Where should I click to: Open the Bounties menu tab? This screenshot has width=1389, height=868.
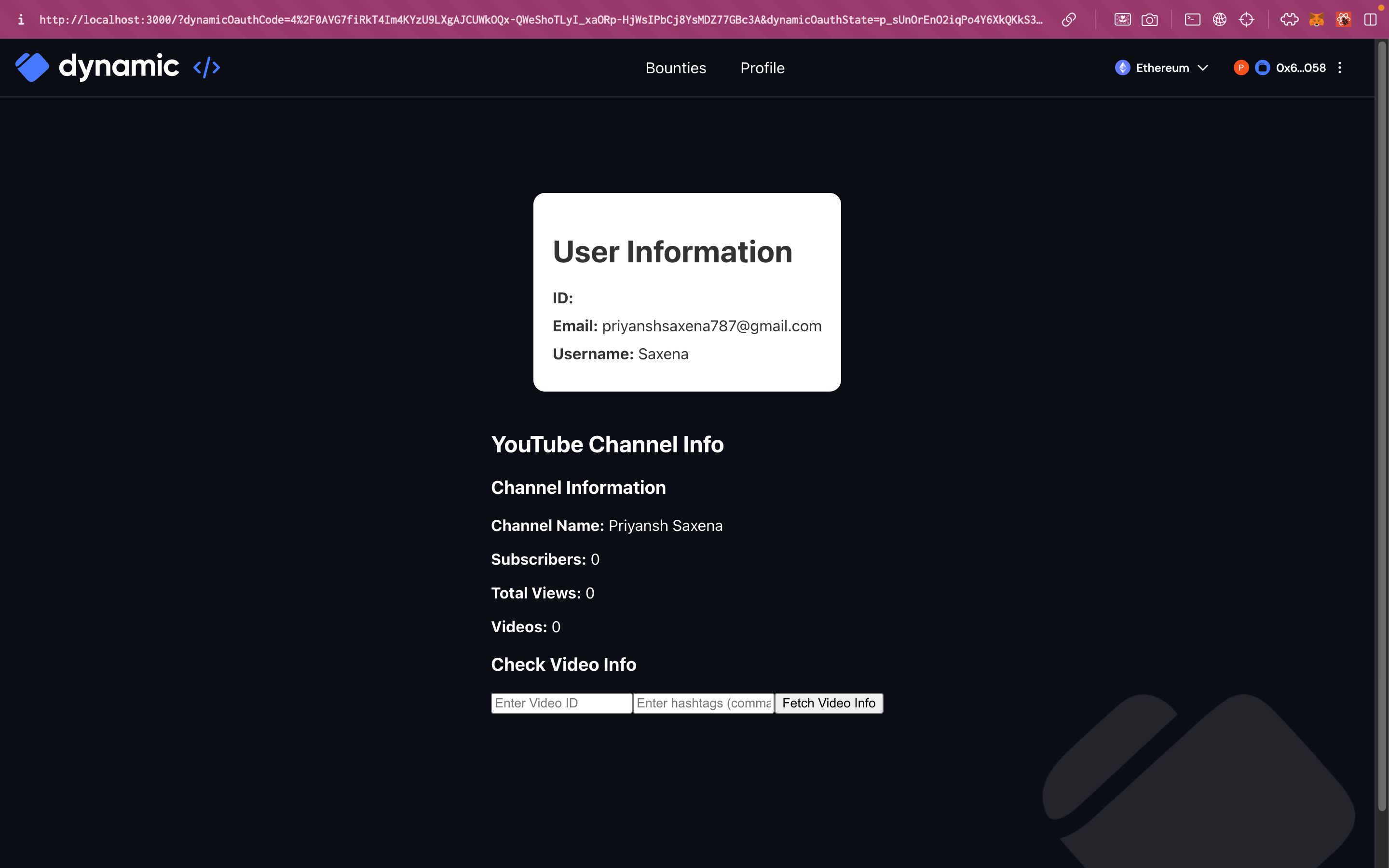(x=675, y=68)
